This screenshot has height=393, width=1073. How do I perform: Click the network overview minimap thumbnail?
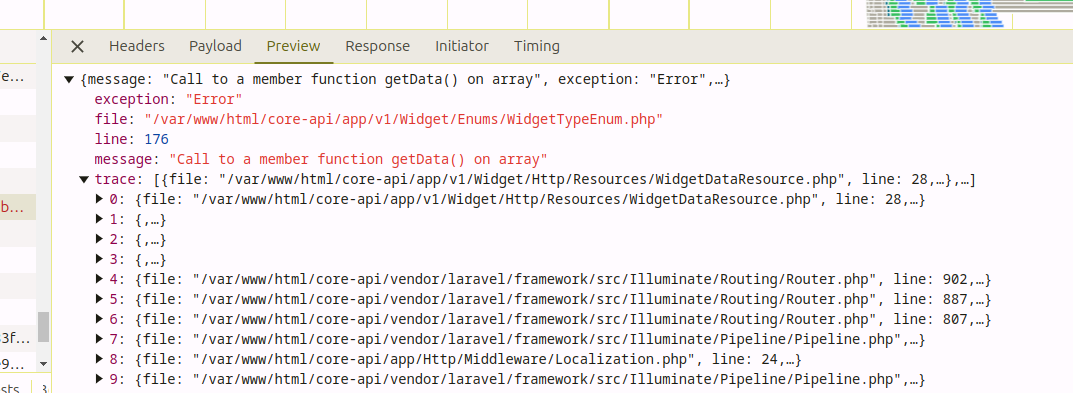click(934, 14)
